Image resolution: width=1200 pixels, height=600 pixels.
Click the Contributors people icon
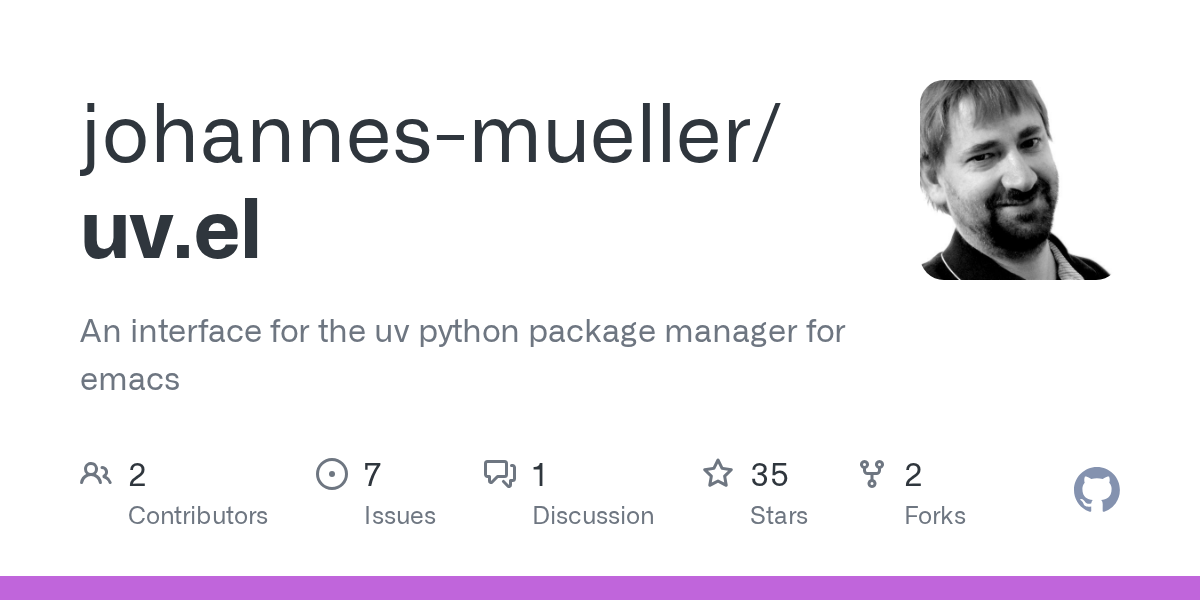(x=96, y=474)
